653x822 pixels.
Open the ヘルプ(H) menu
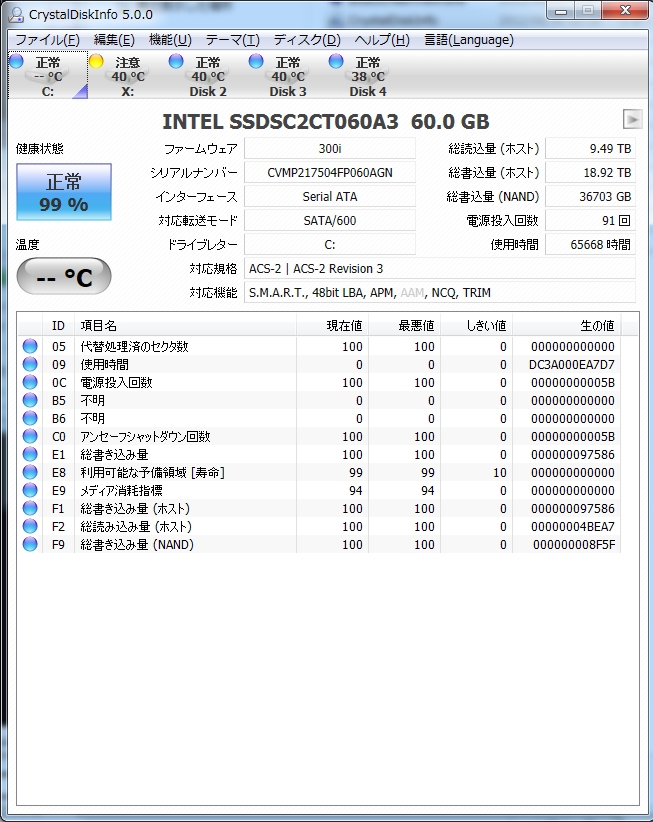(382, 40)
